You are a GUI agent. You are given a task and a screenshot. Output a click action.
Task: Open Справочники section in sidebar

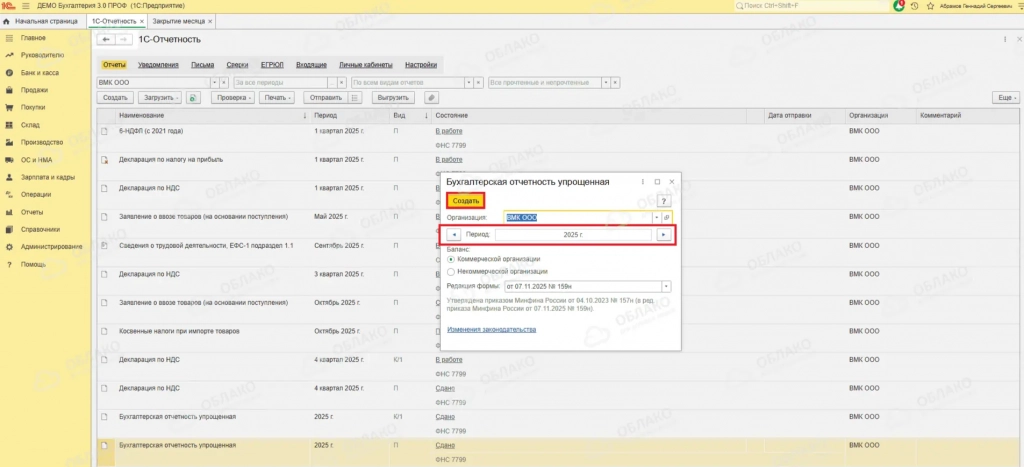pos(40,229)
